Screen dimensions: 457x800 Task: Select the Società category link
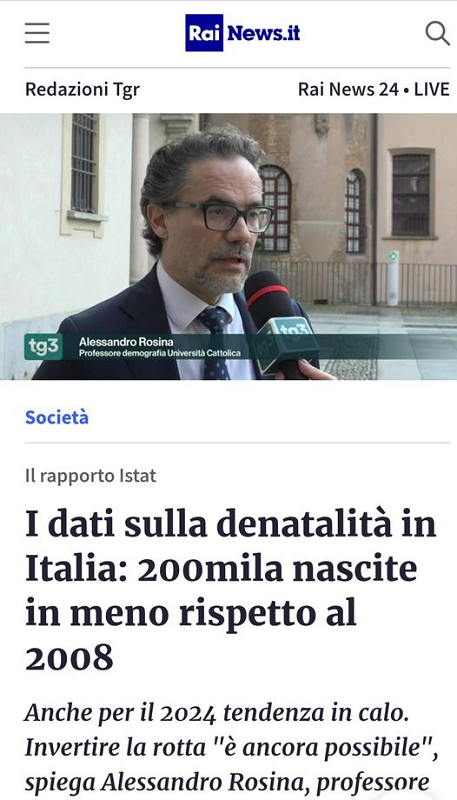[57, 417]
